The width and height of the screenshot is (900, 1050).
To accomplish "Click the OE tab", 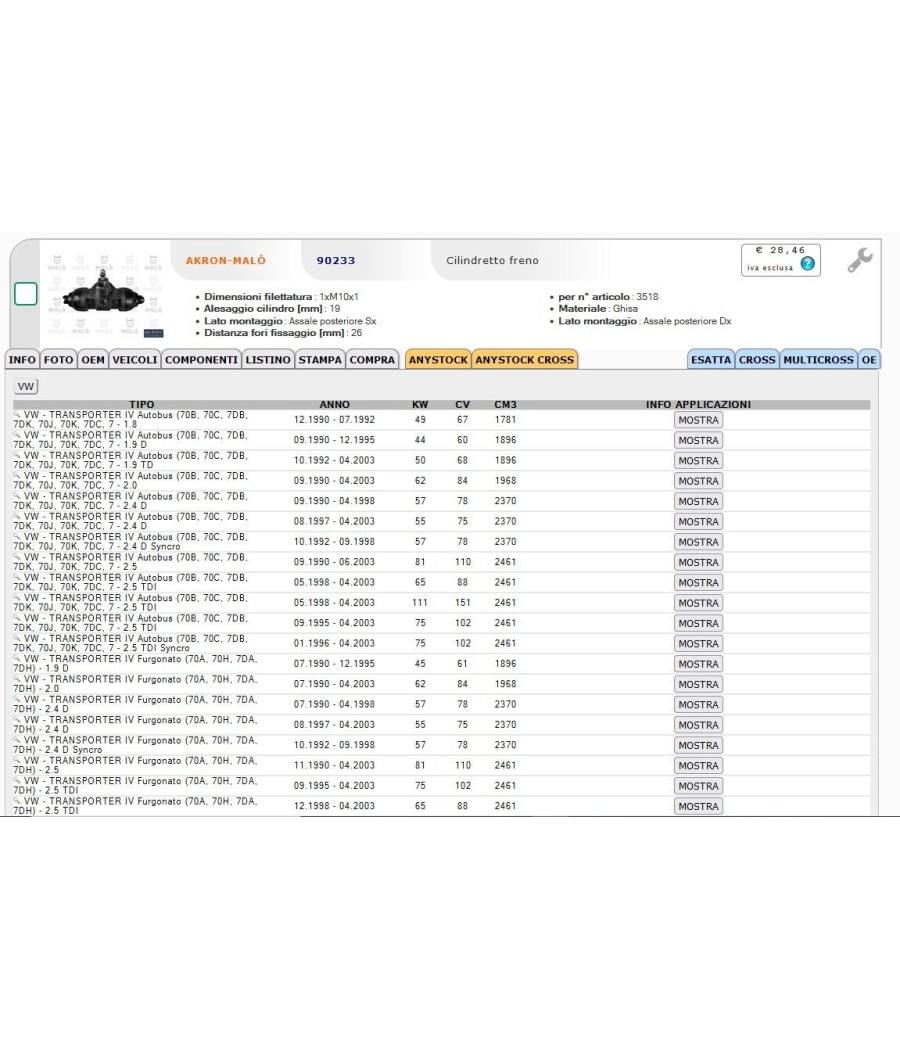I will (x=869, y=360).
